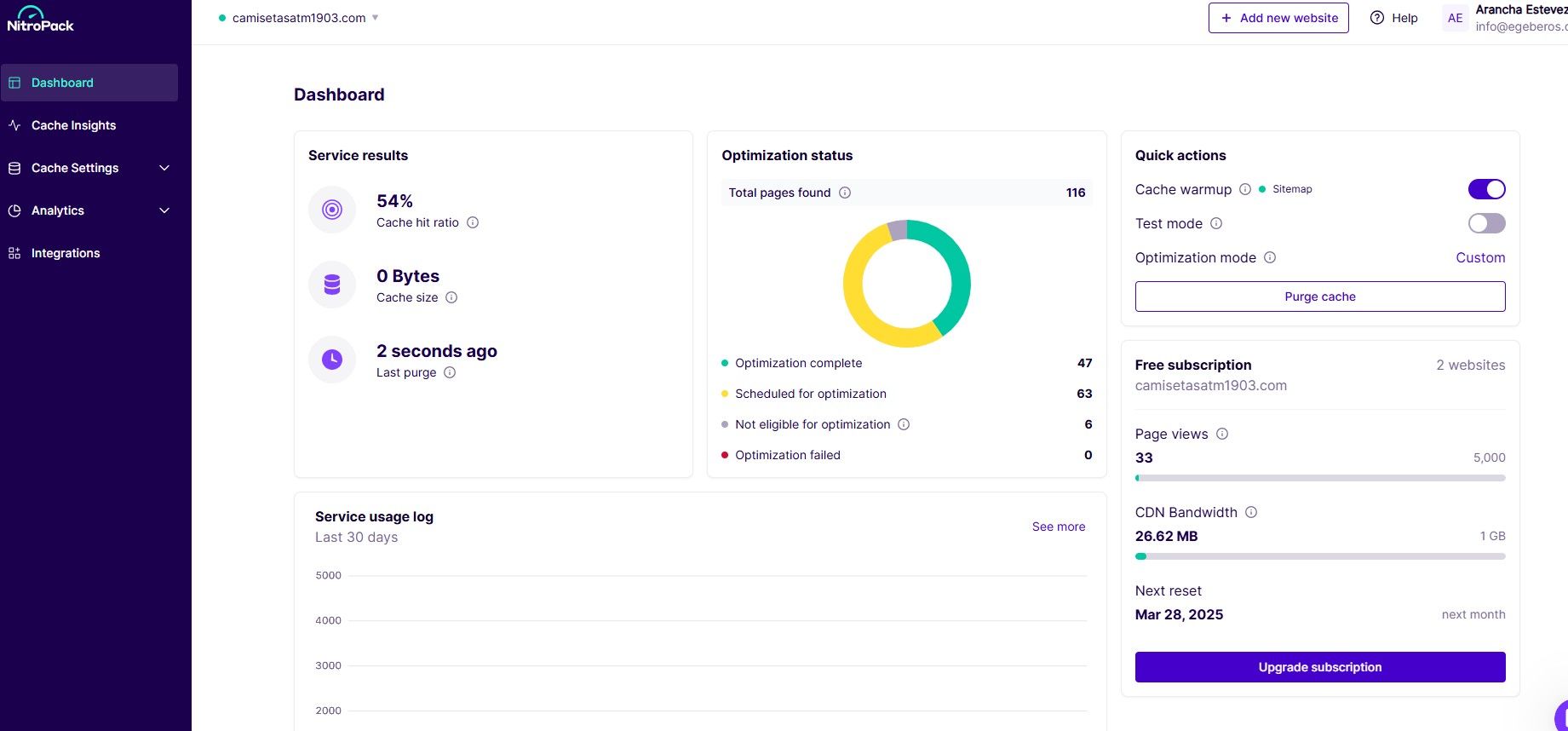The height and width of the screenshot is (731, 1568).
Task: Disable the Cache warmup toggle
Action: point(1487,189)
